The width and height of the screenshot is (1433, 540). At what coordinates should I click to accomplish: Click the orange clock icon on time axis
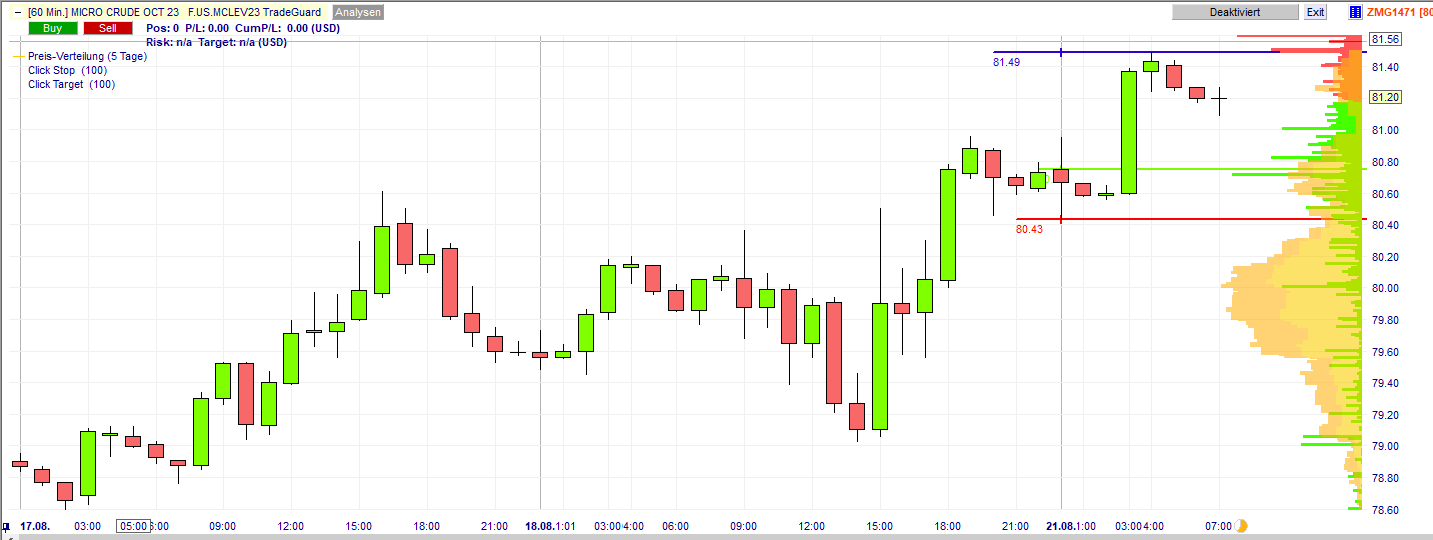[x=1242, y=525]
